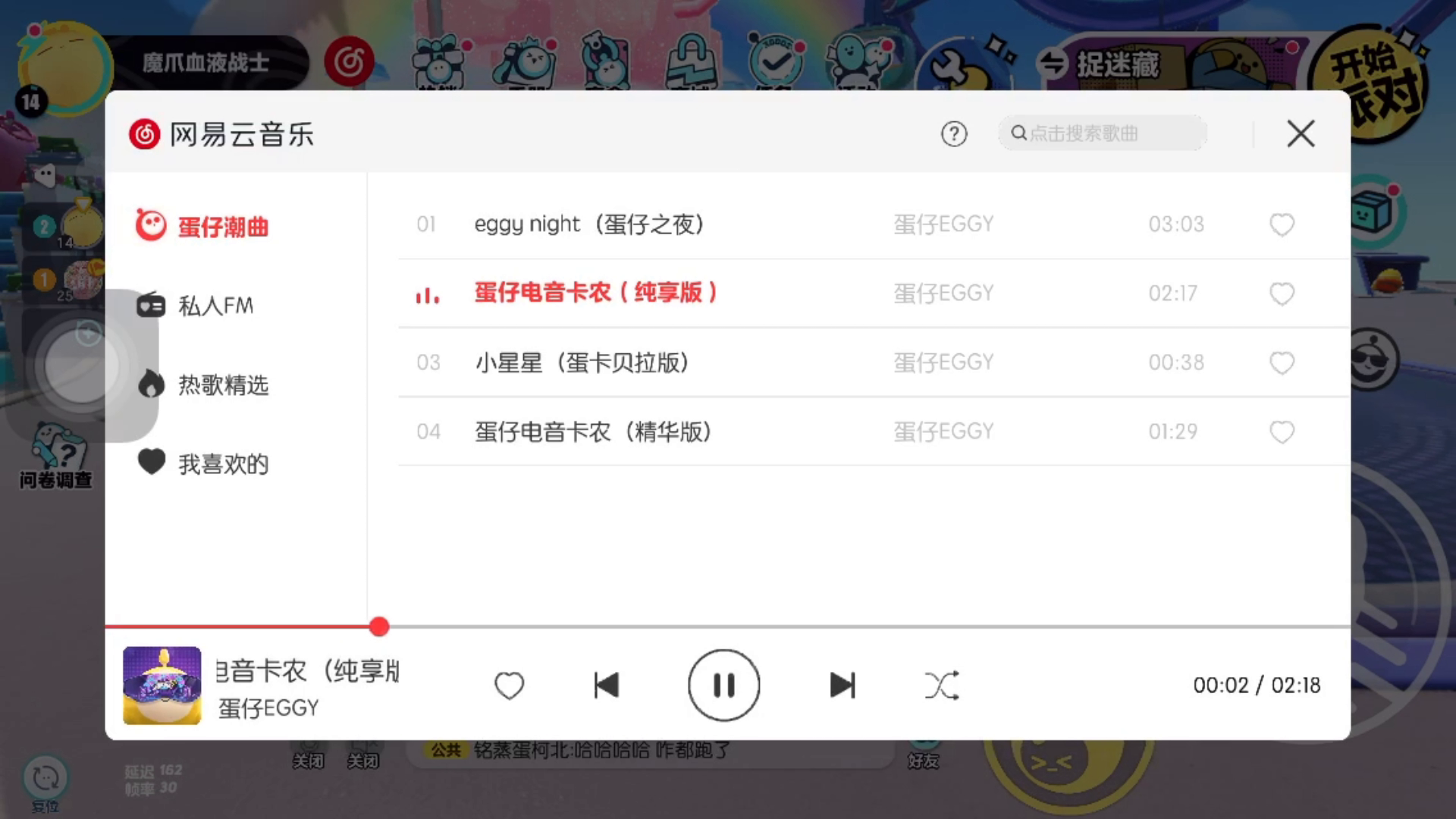
Task: Pause the currently playing song
Action: pos(723,686)
